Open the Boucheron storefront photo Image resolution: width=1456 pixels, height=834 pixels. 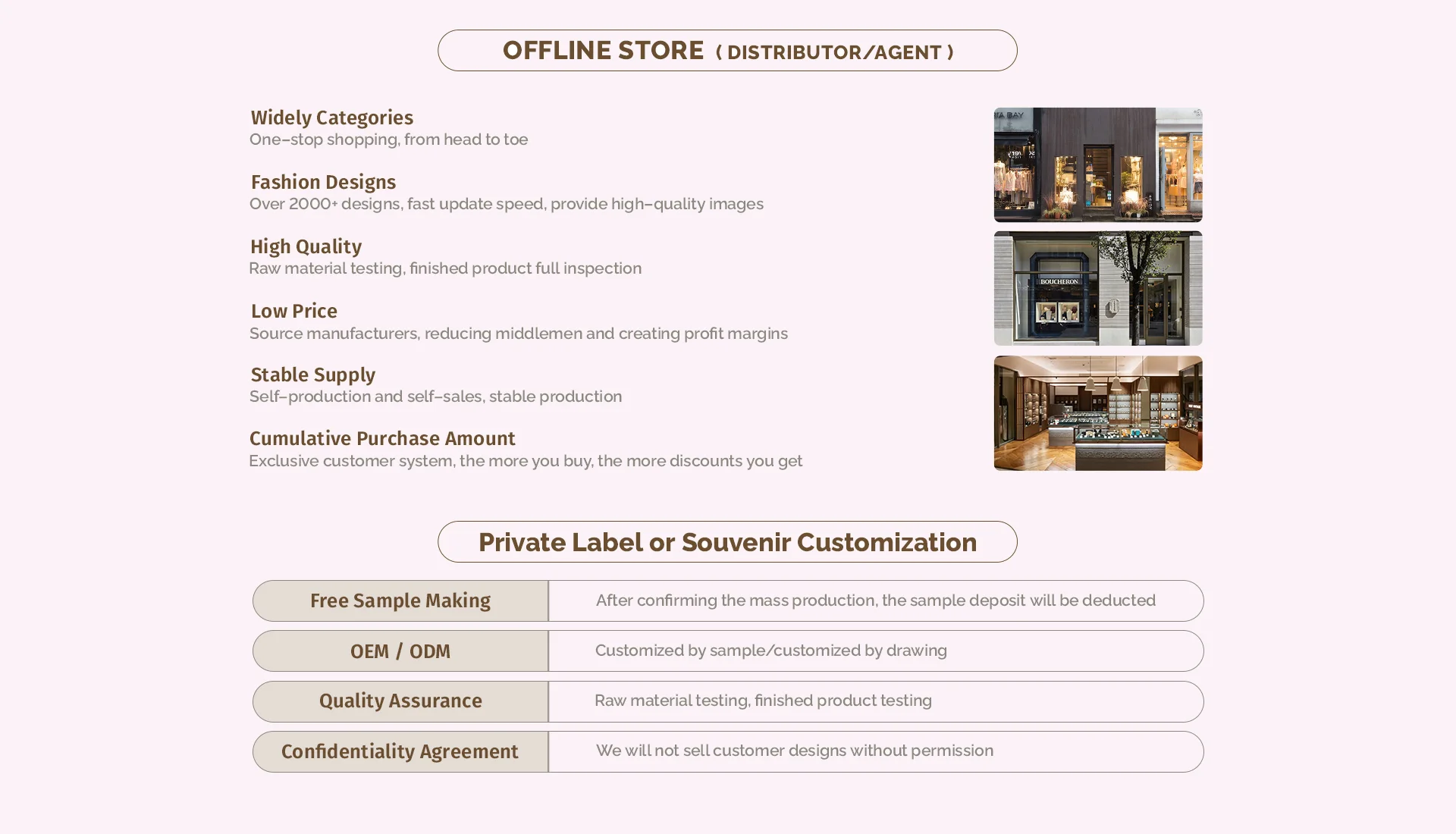coord(1097,288)
